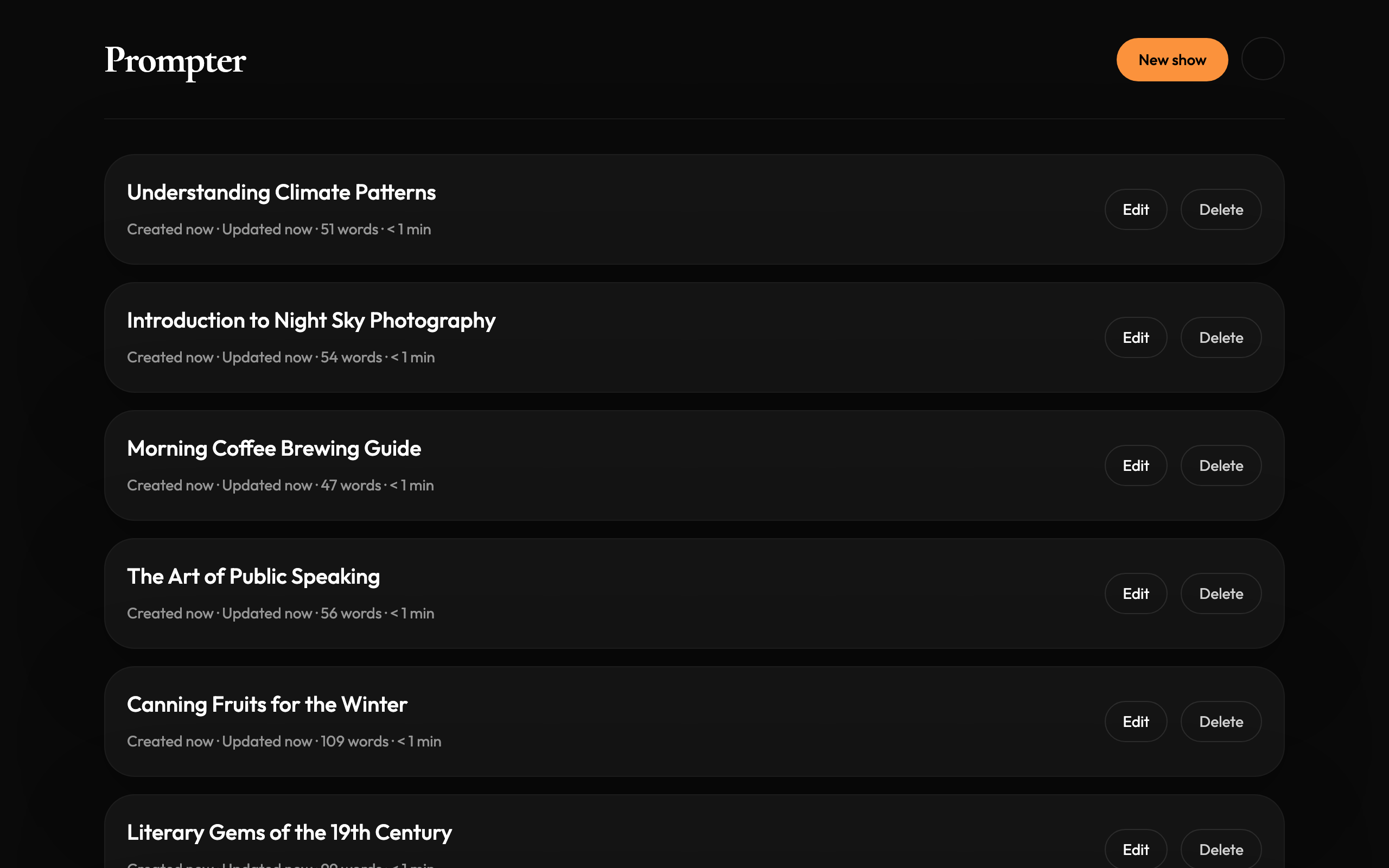Delete "Canning Fruits for the Winter"
Viewport: 1389px width, 868px height.
1221,721
